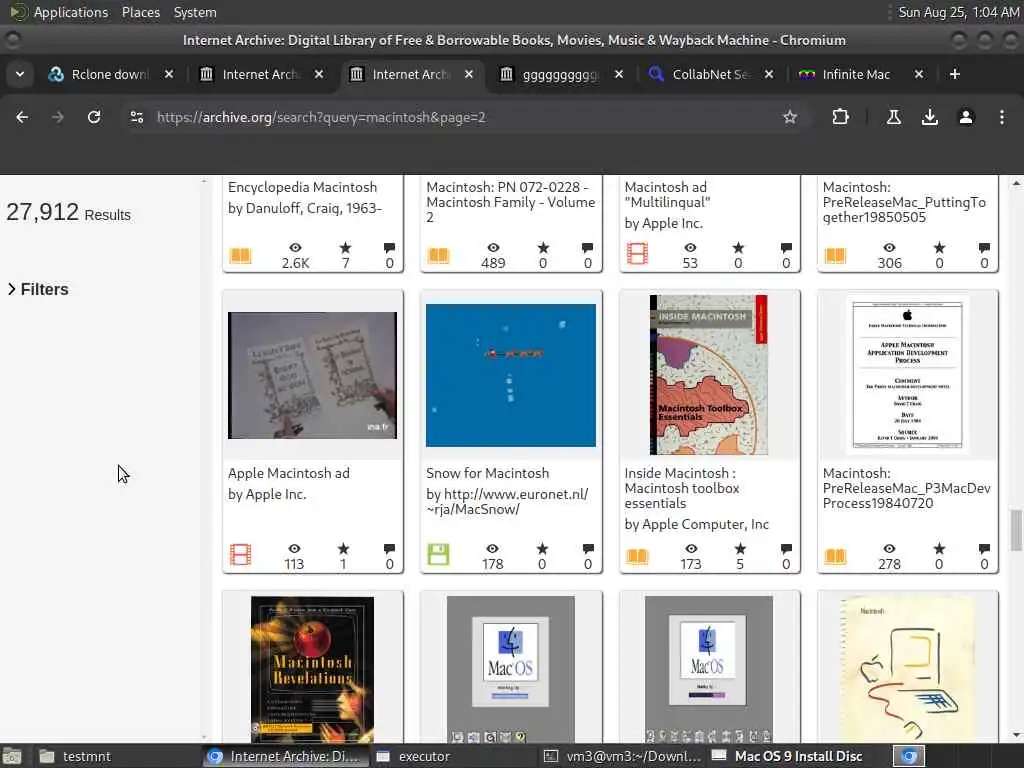Open testmnt folder in taskbar
Screen dimensions: 1024x768
[76, 756]
